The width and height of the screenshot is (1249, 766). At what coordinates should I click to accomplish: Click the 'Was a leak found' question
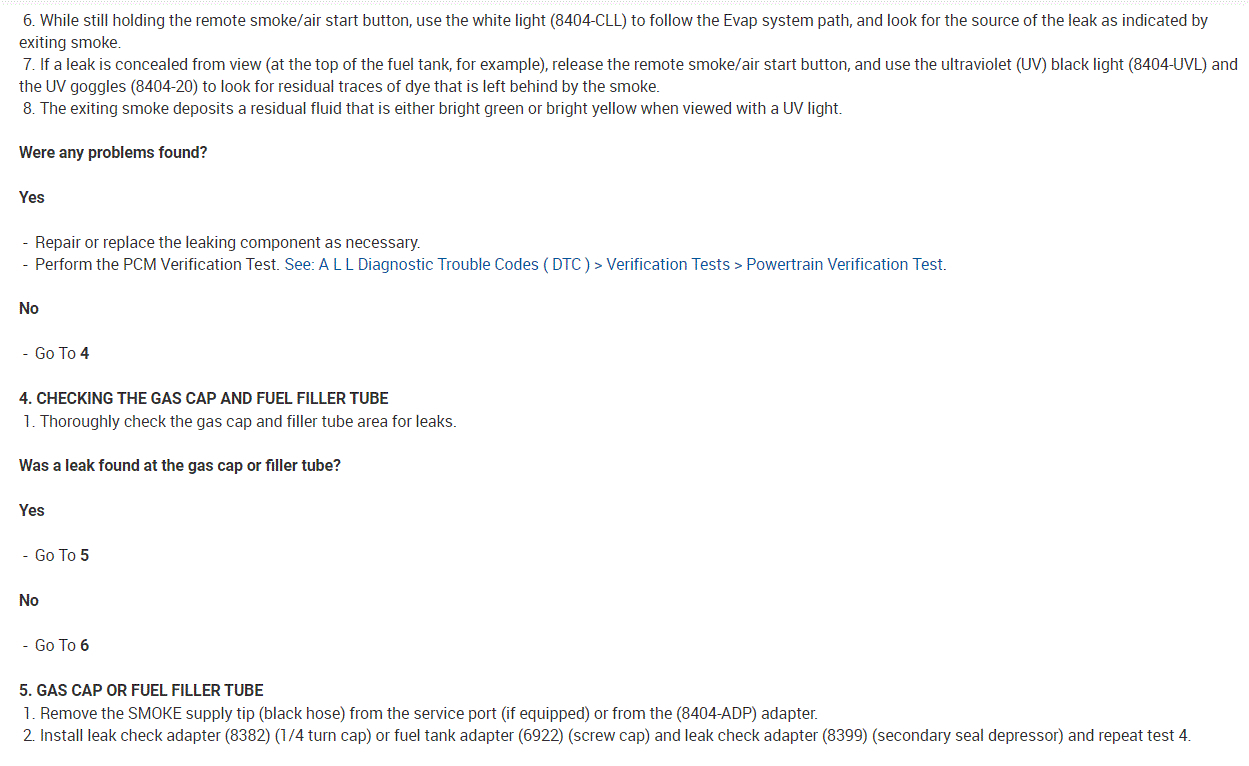(x=180, y=466)
